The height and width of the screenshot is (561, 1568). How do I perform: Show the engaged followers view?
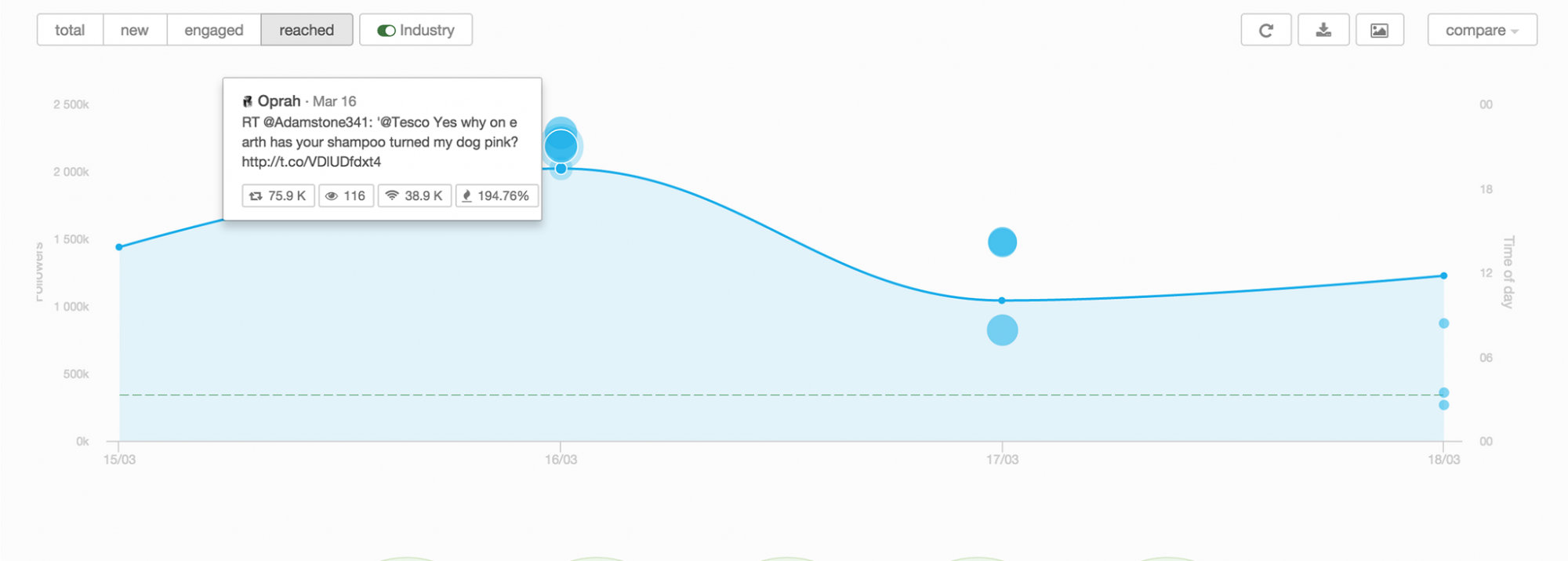click(213, 31)
